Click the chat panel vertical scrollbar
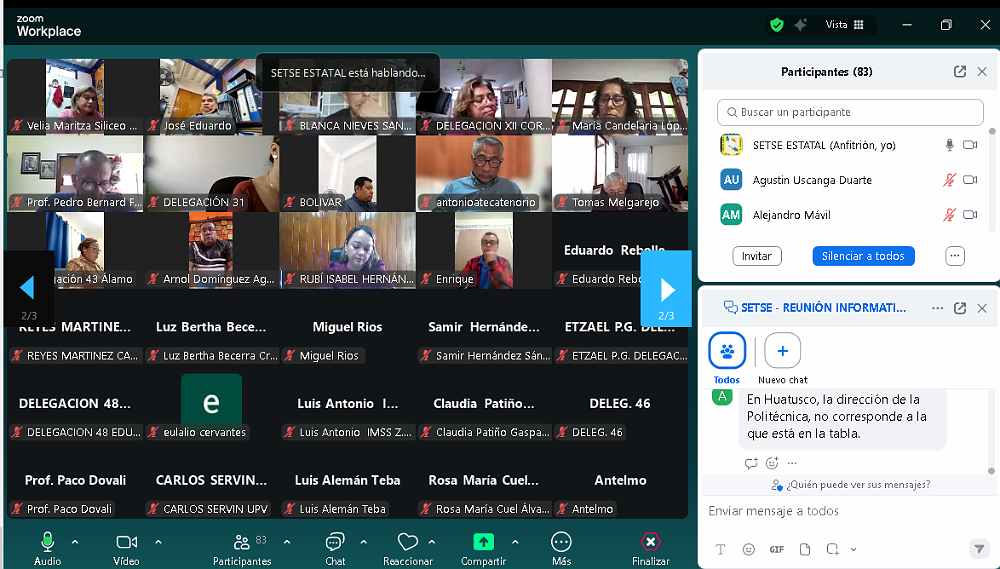 [992, 430]
